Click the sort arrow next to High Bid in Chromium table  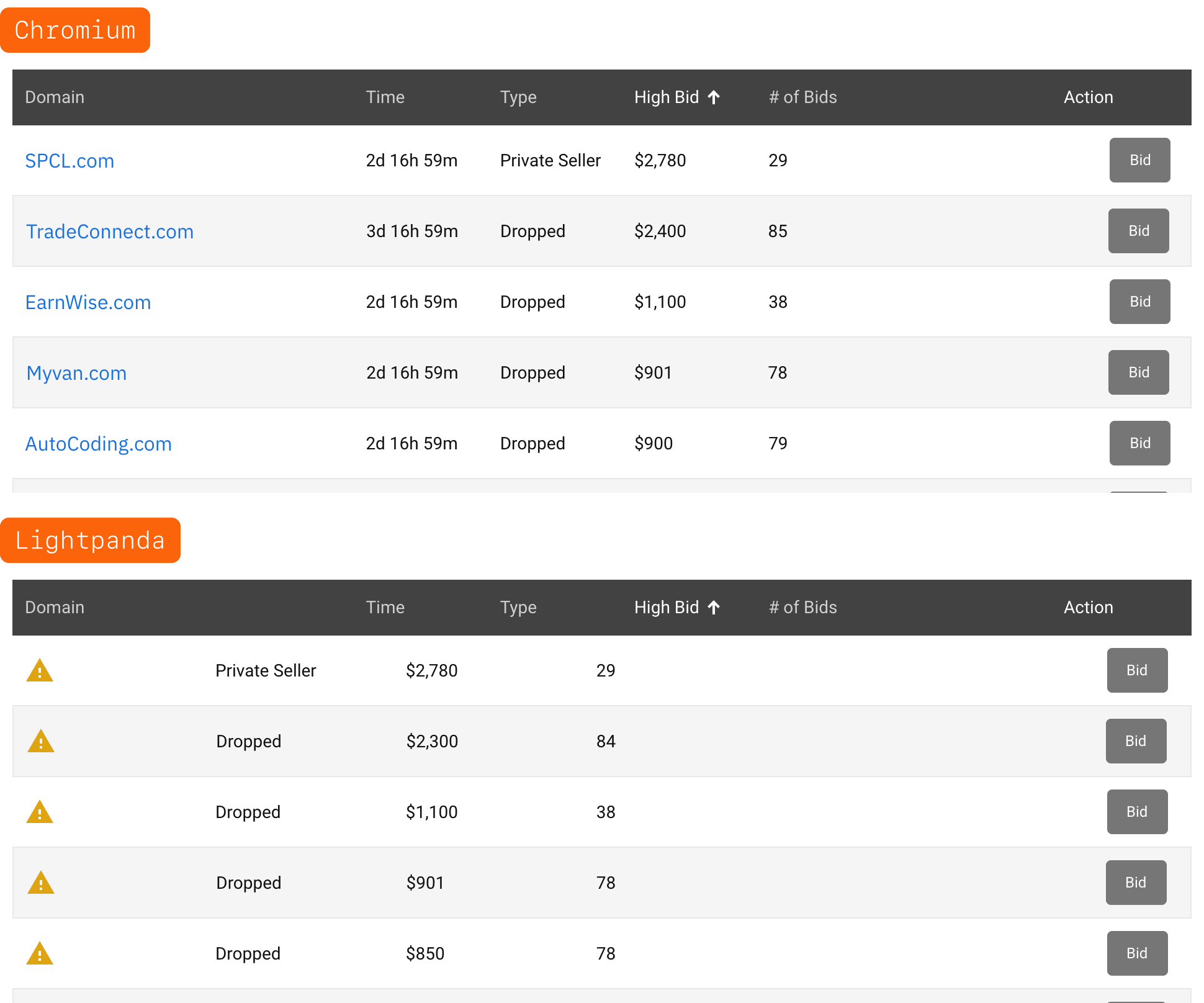[x=714, y=97]
